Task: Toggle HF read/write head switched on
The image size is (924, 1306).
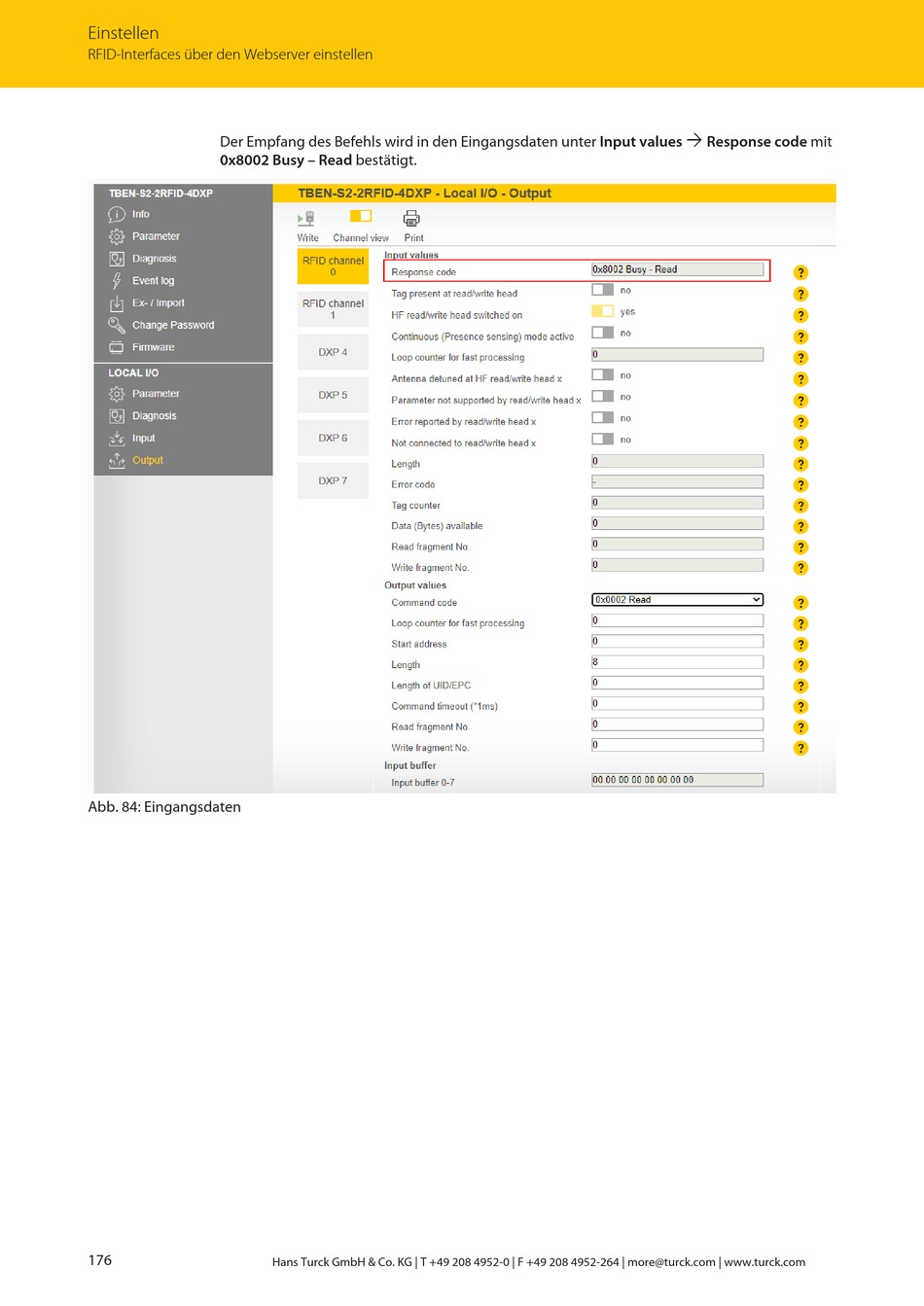Action: coord(602,311)
